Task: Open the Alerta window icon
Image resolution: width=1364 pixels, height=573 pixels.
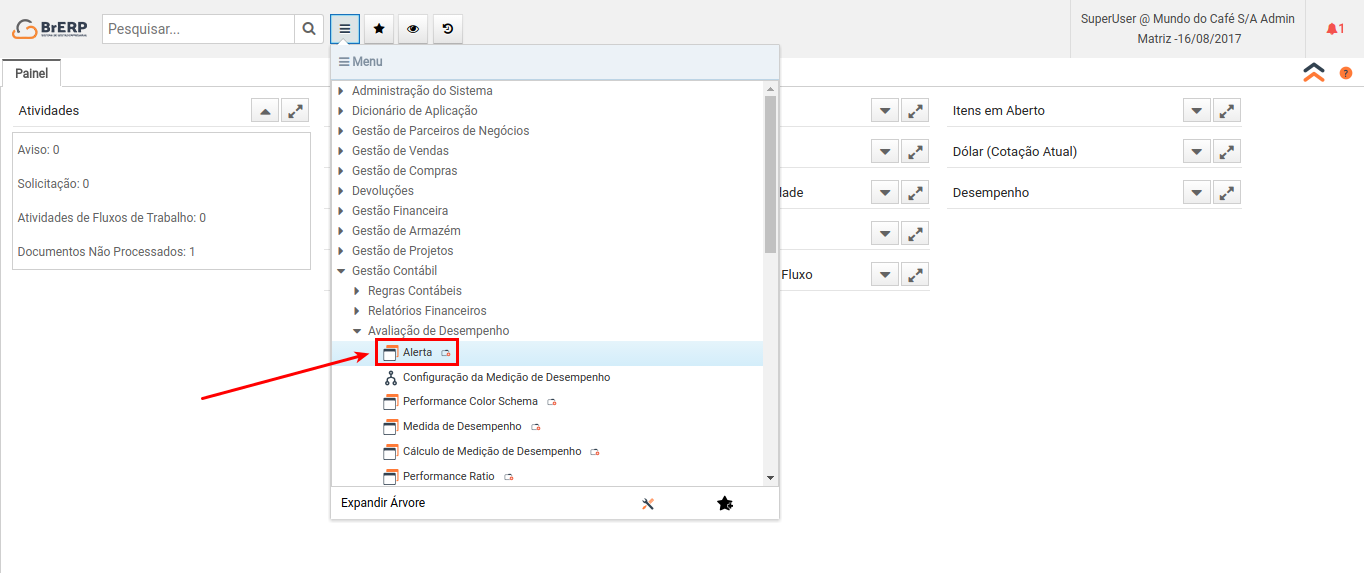Action: pos(391,353)
